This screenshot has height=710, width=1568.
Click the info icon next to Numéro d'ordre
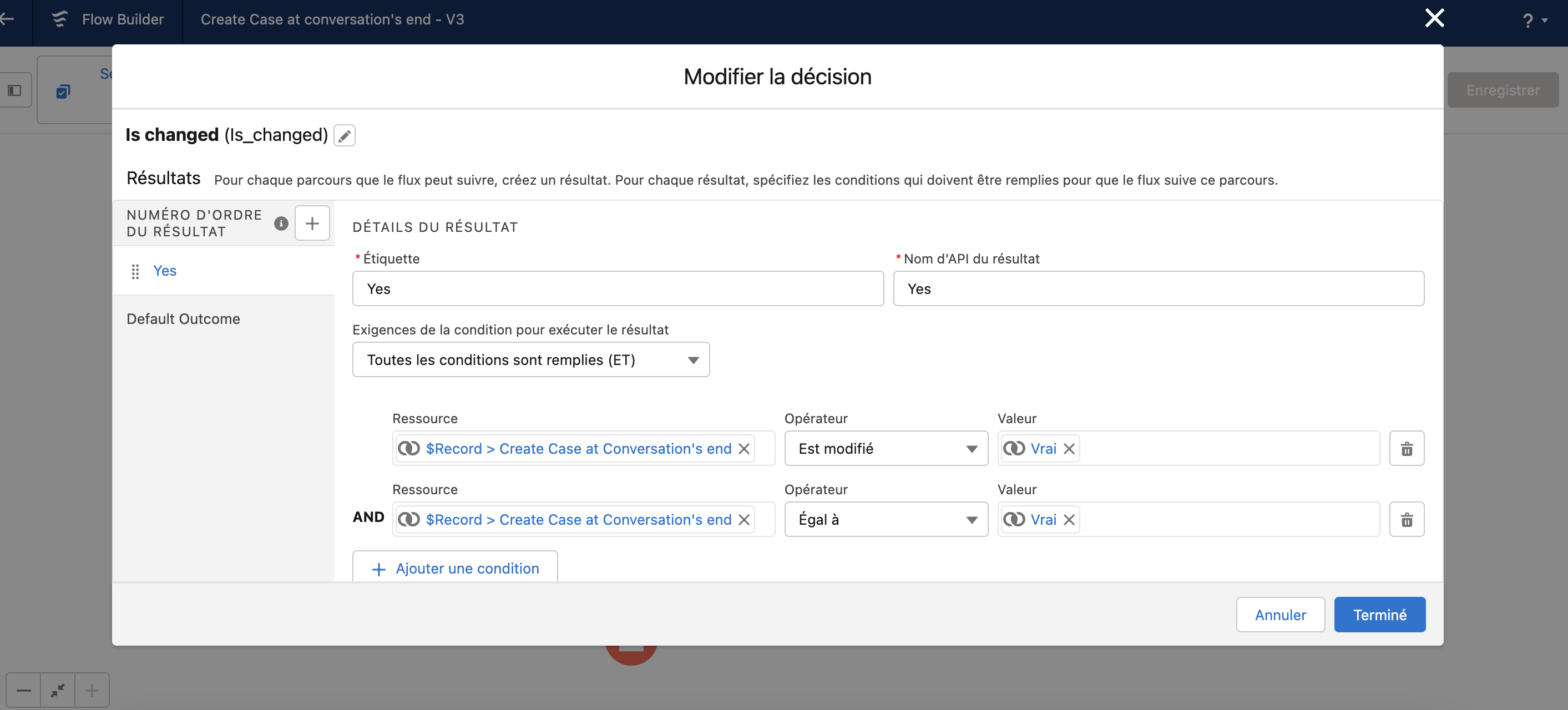(x=281, y=224)
